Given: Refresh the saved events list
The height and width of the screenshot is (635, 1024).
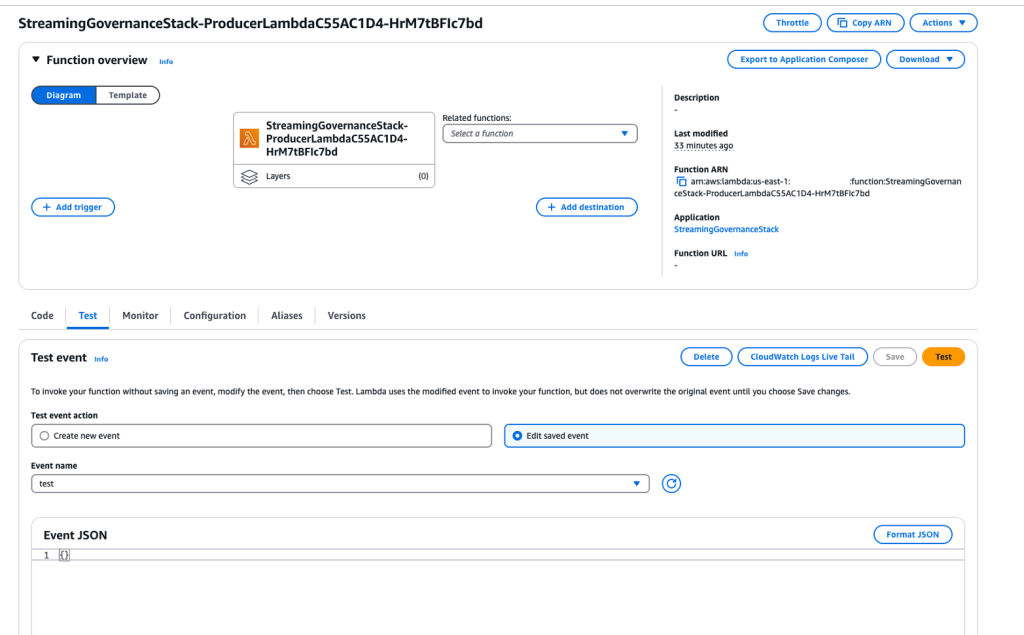Looking at the screenshot, I should pyautogui.click(x=670, y=483).
